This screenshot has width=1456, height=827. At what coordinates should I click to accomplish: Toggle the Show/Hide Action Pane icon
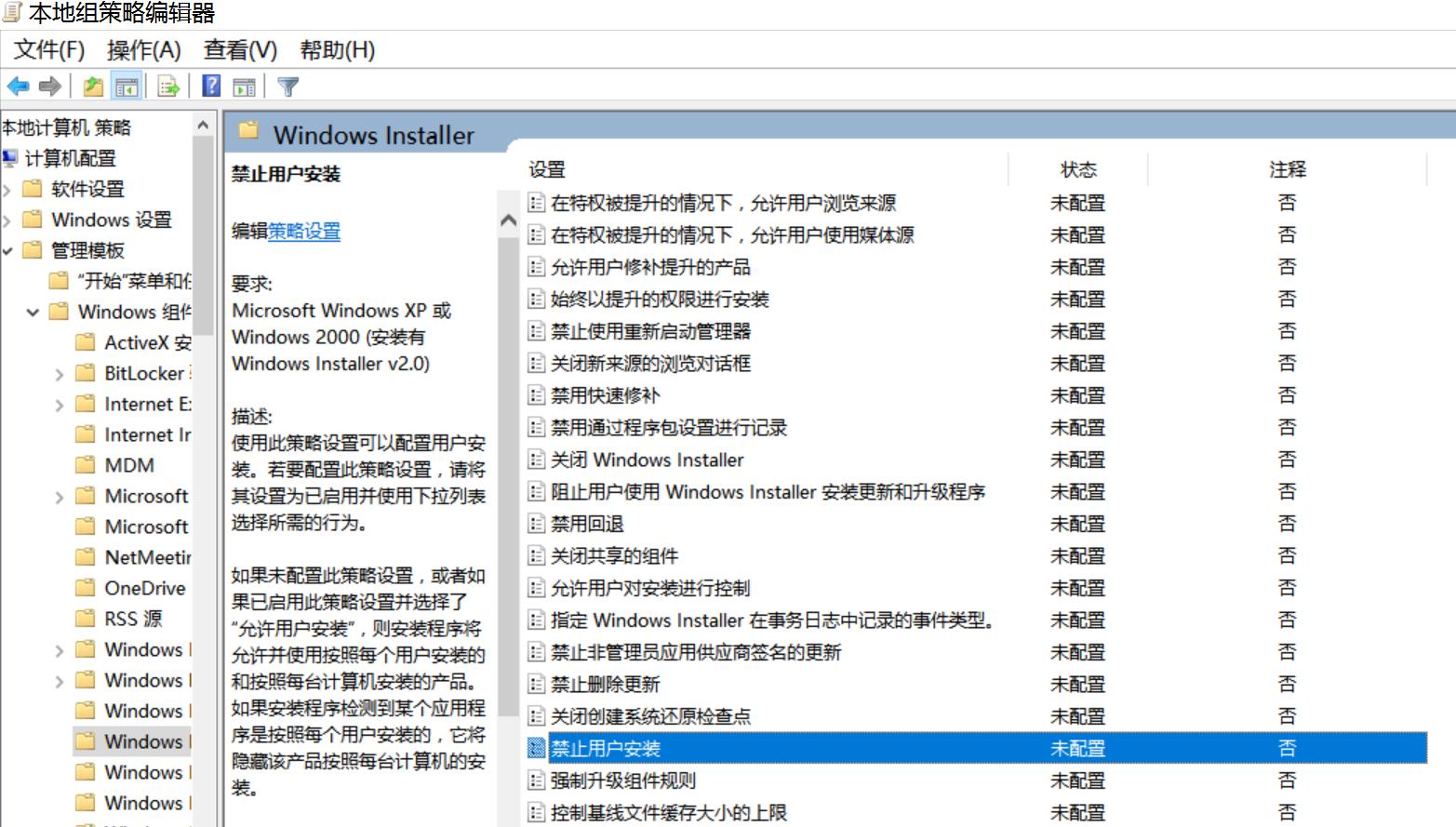tap(244, 87)
